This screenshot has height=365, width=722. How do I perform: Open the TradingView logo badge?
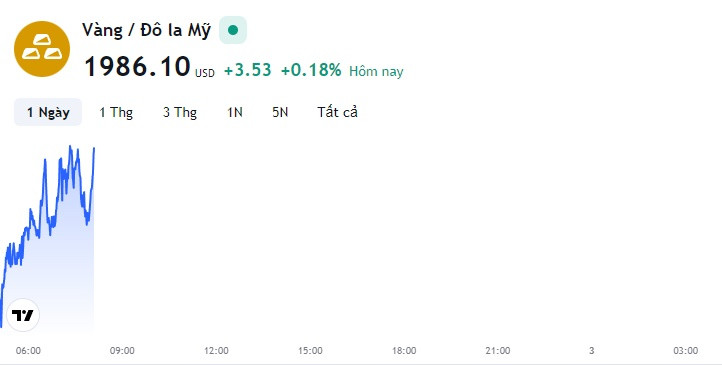[x=23, y=315]
